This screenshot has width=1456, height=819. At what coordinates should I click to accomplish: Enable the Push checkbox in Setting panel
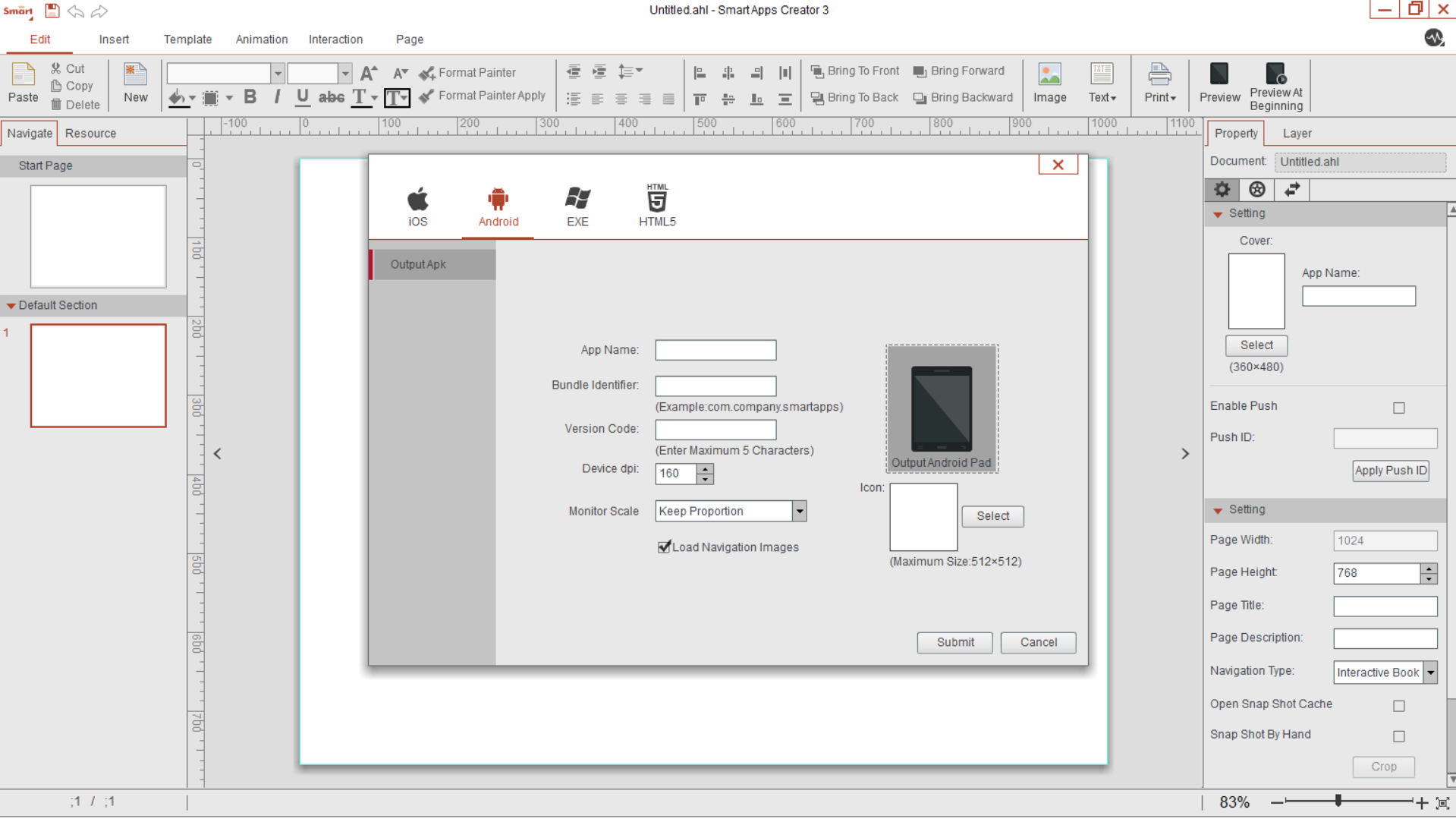point(1398,408)
